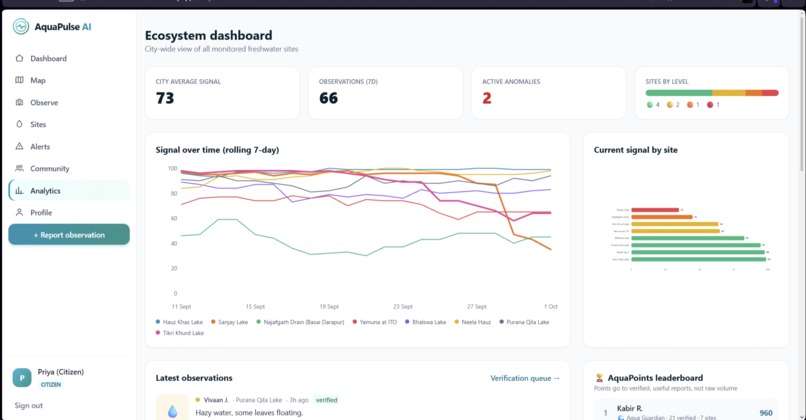
Task: Click the Latest observations heading
Action: tap(194, 378)
